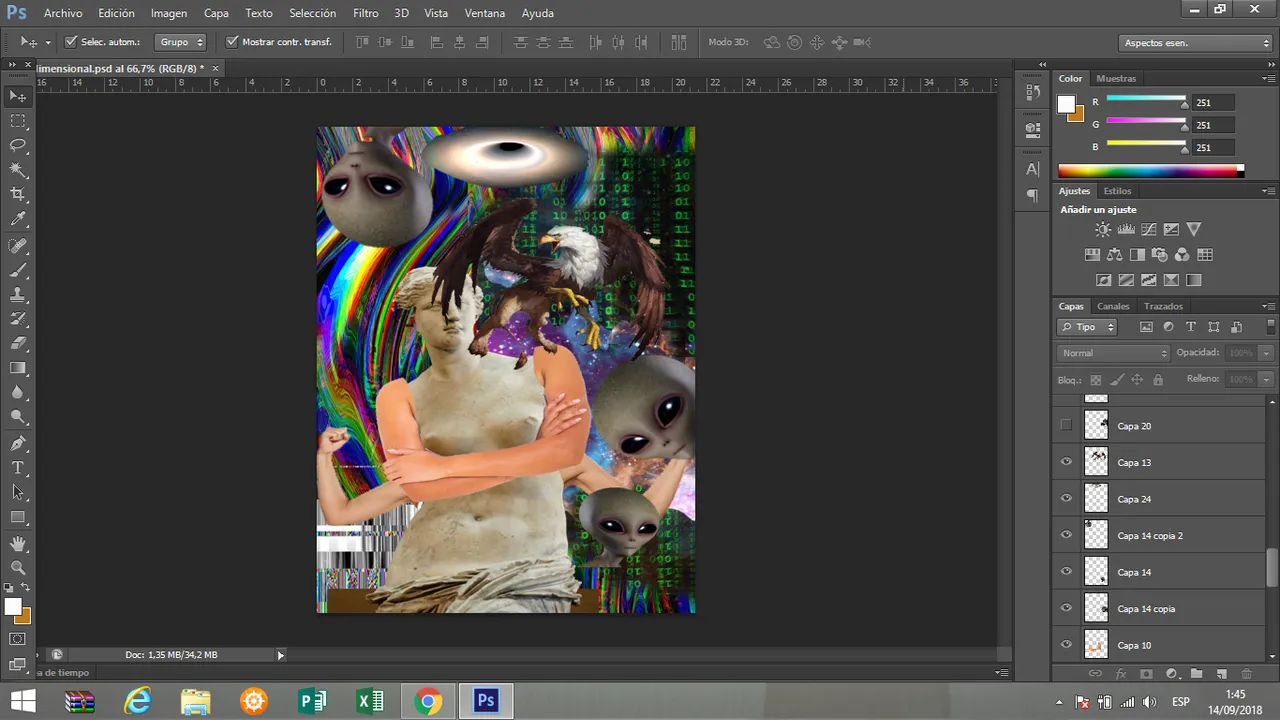The image size is (1280, 720).
Task: Switch to the Muestras tab
Action: click(x=1116, y=78)
